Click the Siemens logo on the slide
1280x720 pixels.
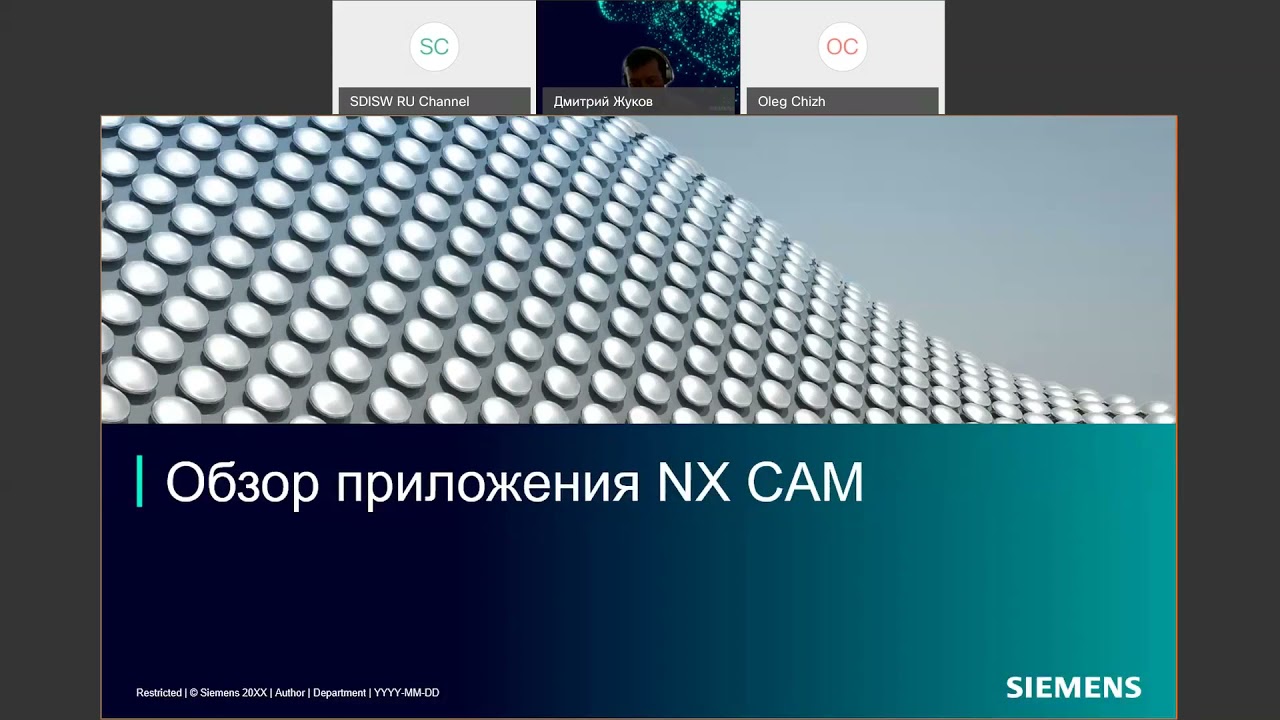point(1073,688)
